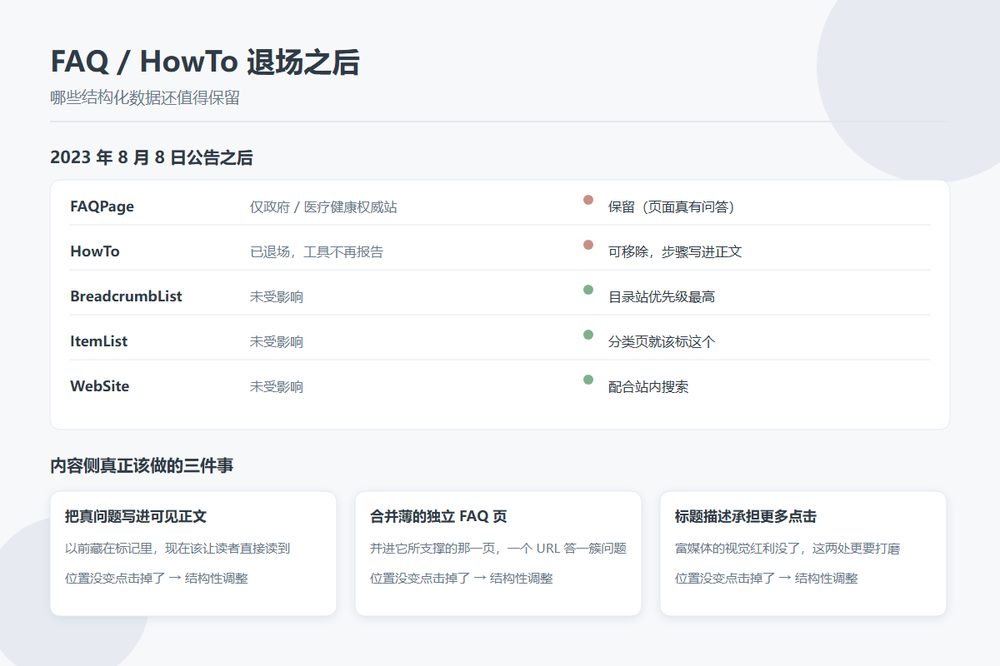
Task: Click the 'ItemList' row label
Action: 98,341
